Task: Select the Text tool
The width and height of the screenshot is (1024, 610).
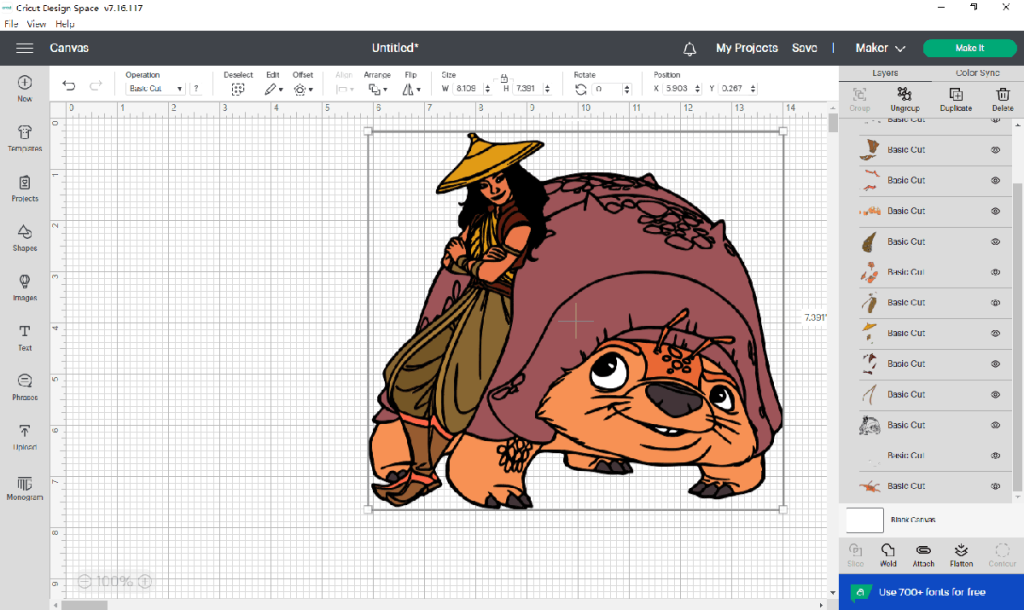Action: tap(25, 337)
